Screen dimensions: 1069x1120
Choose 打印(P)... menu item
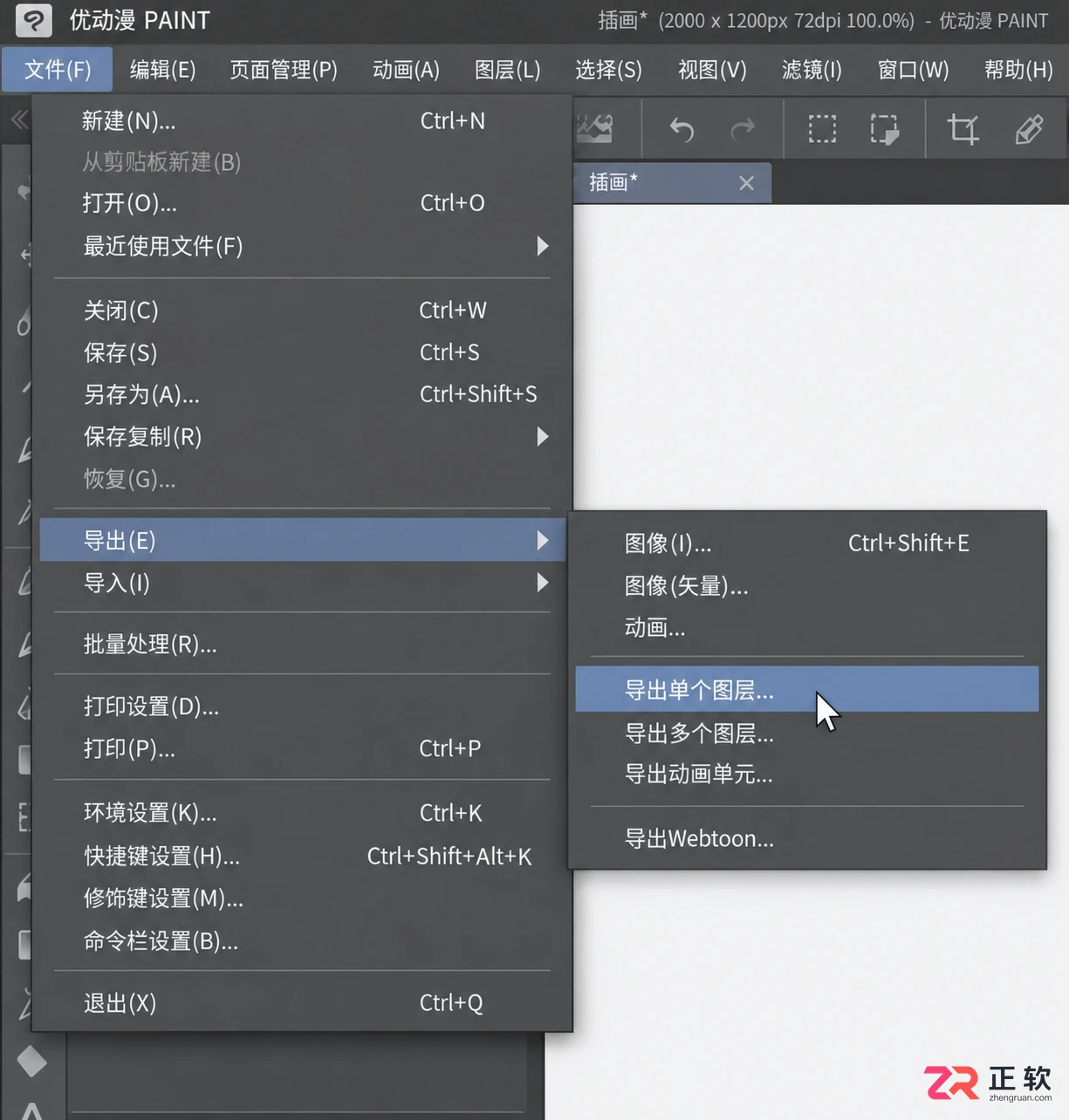(302, 748)
